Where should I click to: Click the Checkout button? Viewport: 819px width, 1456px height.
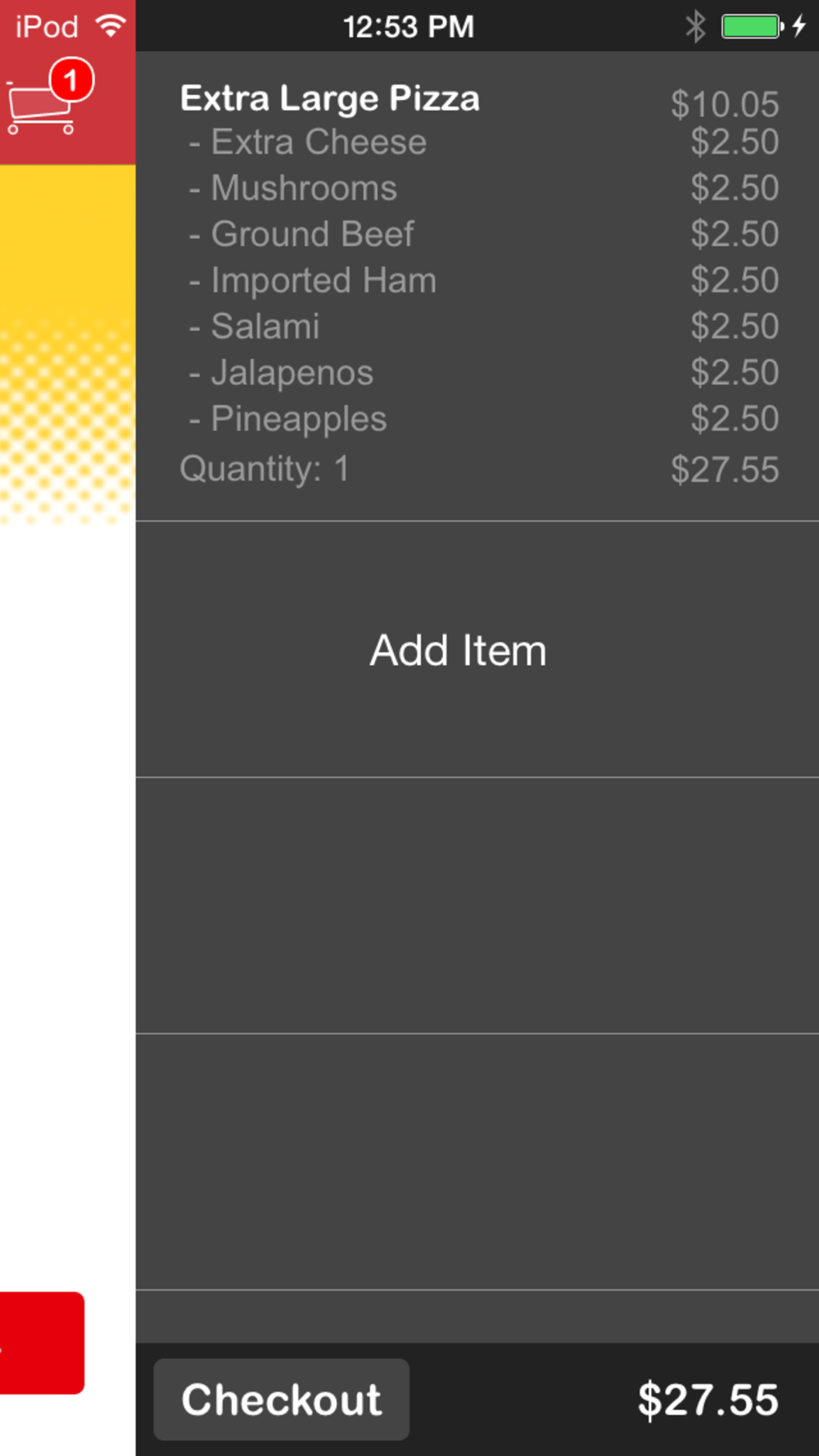click(281, 1399)
